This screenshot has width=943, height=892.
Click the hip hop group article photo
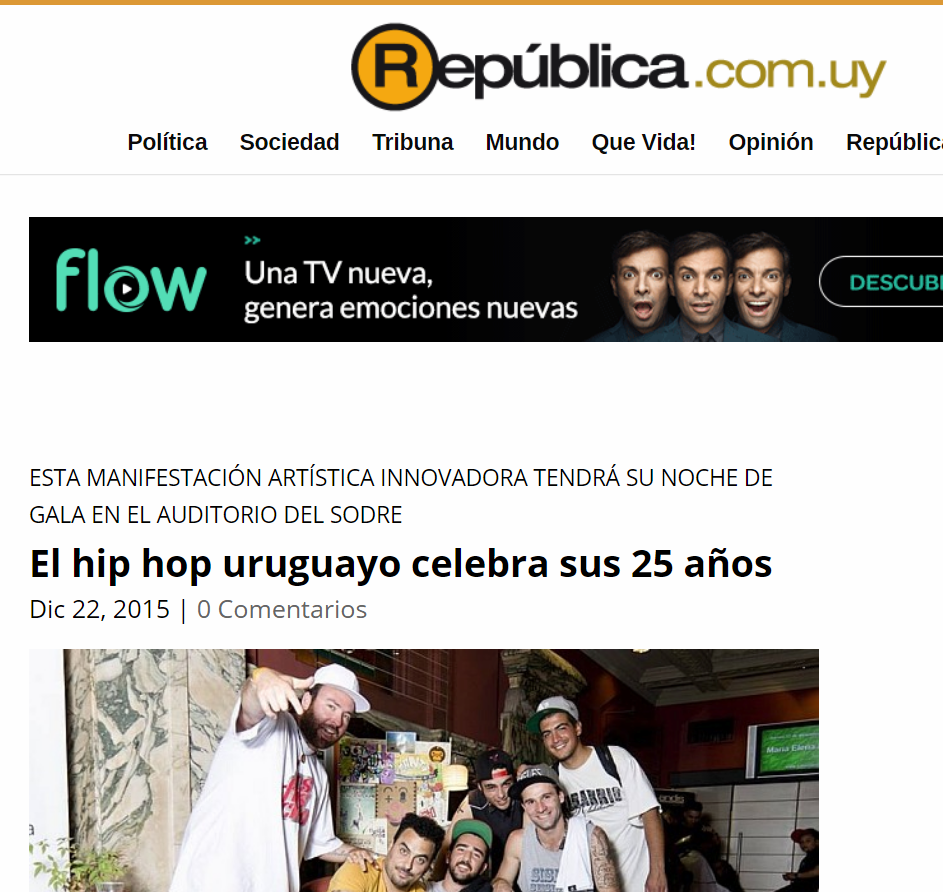(424, 771)
